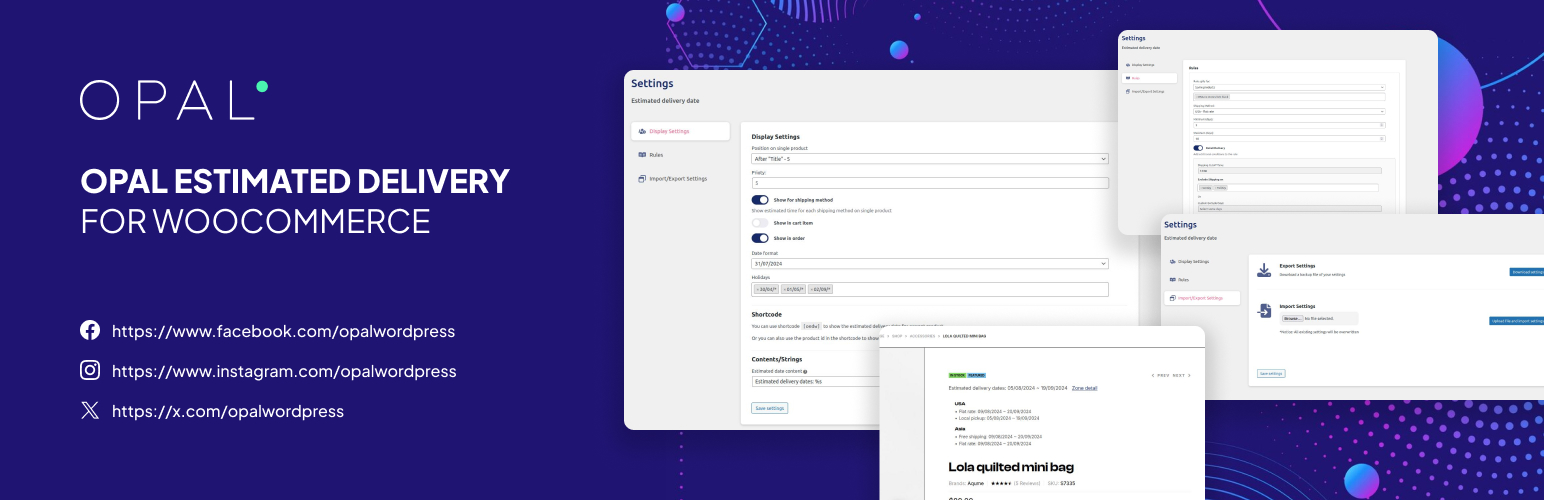Screen dimensions: 1544x500
Task: Click the product star rating
Action: [x=1001, y=482]
